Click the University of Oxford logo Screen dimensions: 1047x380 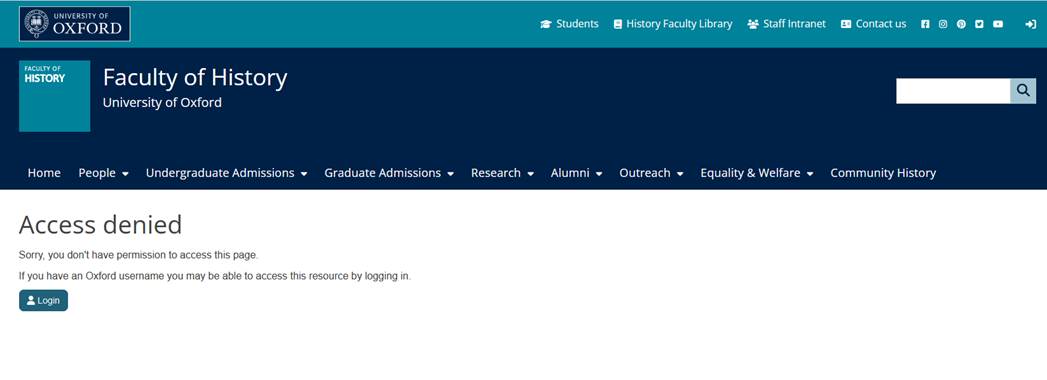(x=75, y=24)
